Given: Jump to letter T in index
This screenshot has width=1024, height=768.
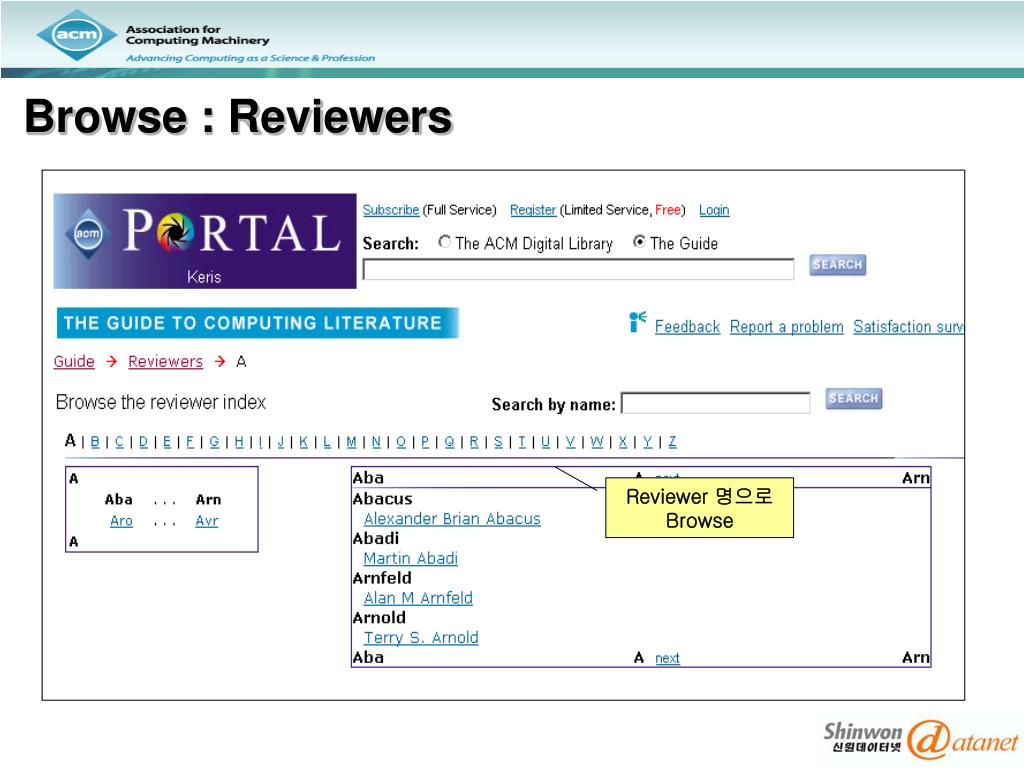Looking at the screenshot, I should pos(522,442).
